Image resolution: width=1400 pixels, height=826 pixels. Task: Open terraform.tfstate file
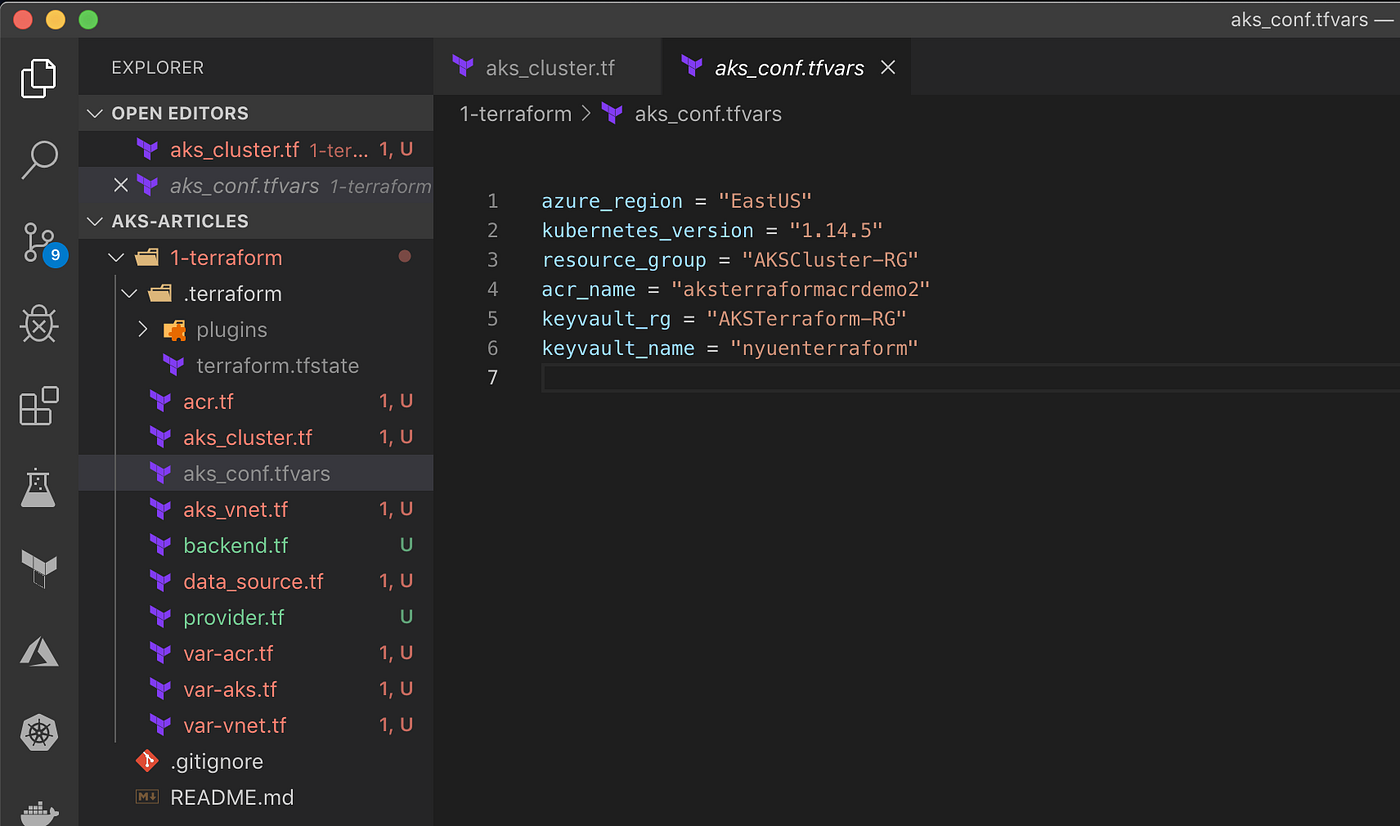pos(256,365)
